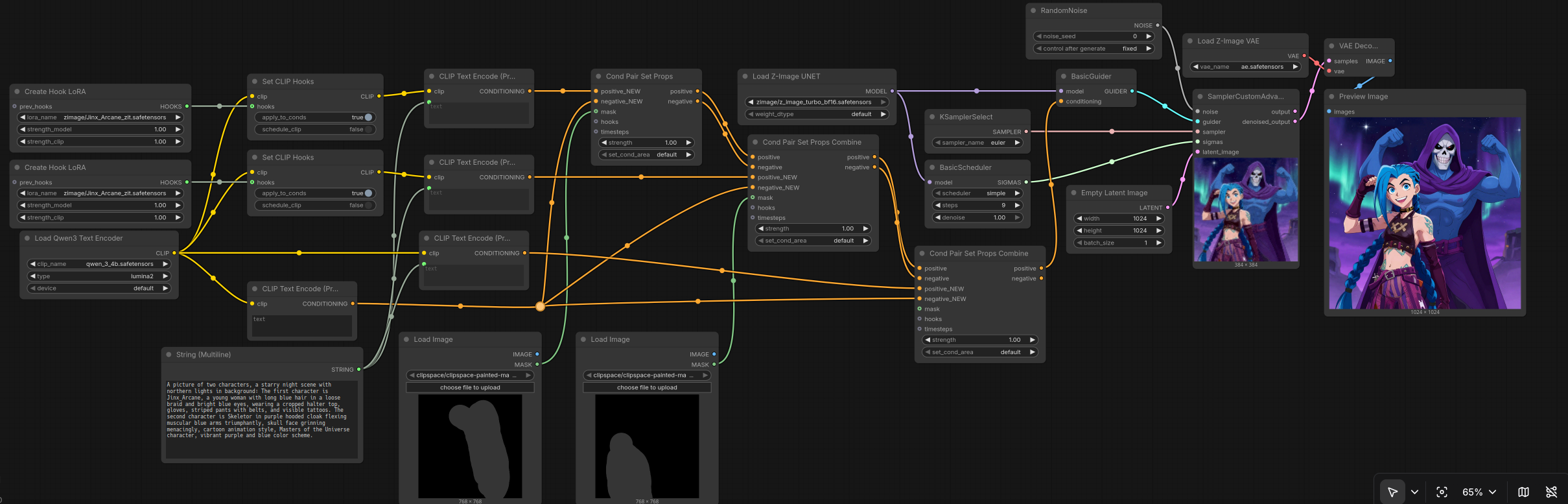Screen dimensions: 1568x504
Task: Decrease steps using the left arrow
Action: pos(937,206)
